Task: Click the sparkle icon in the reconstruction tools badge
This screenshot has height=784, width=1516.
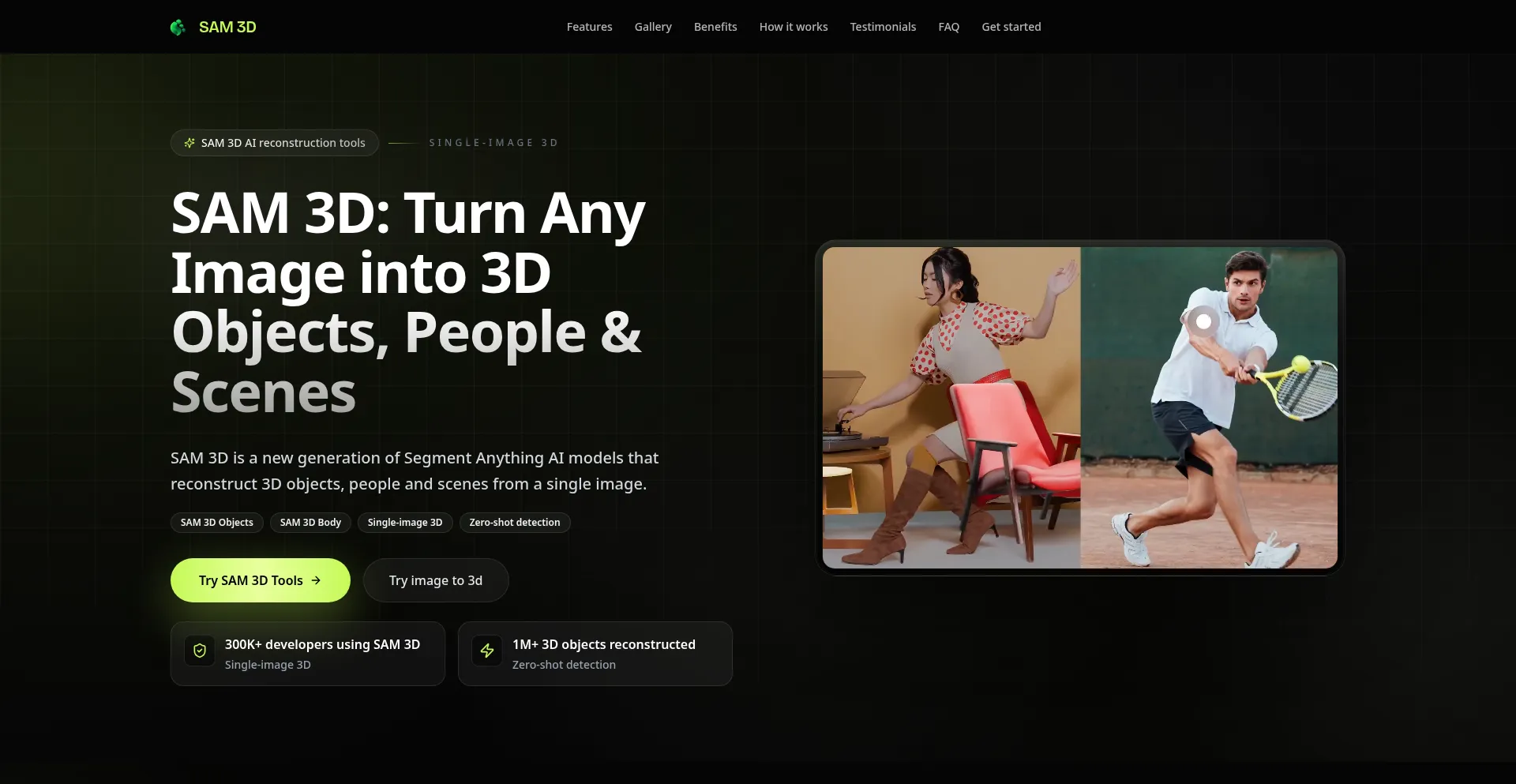Action: tap(189, 143)
